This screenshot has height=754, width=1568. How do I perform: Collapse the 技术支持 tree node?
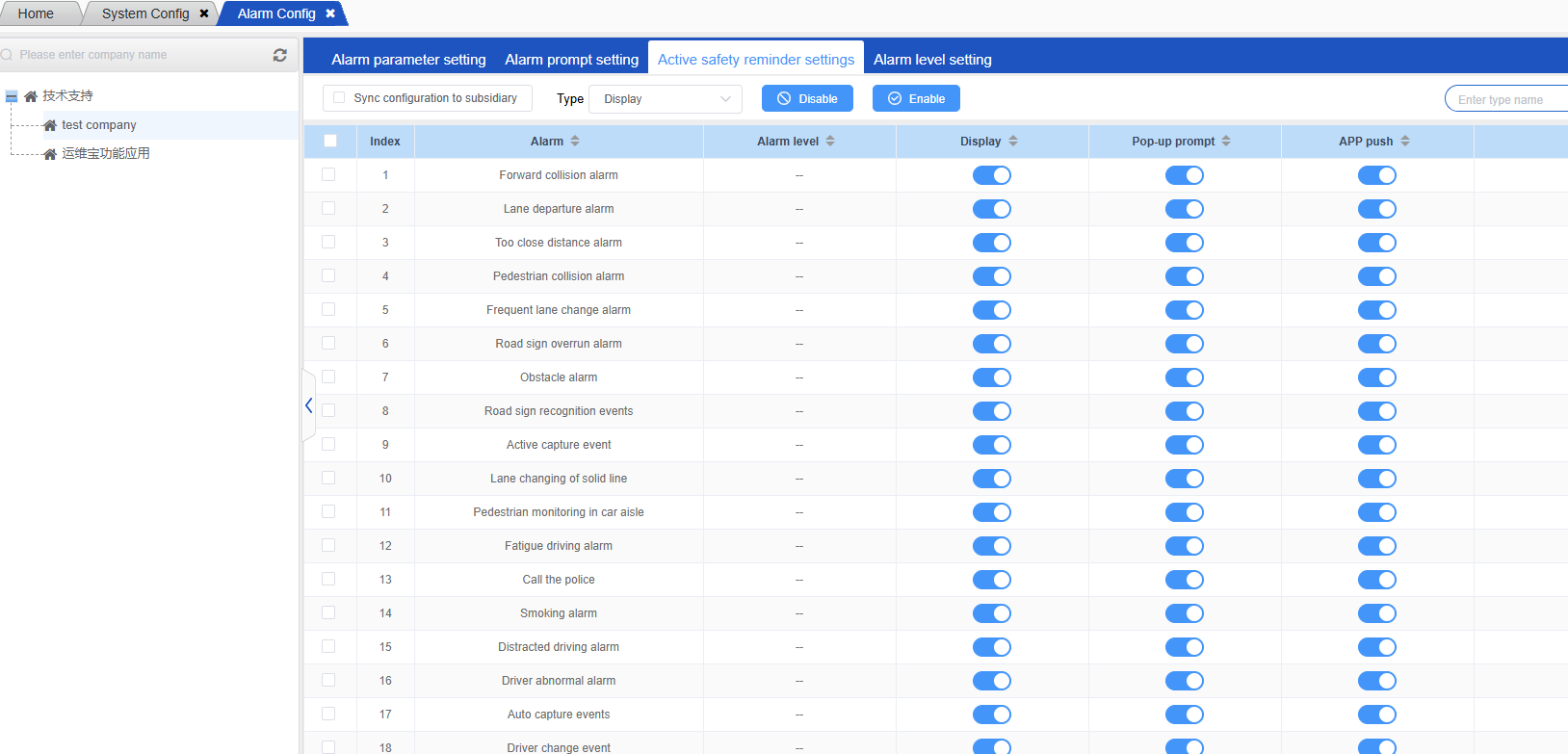(12, 96)
